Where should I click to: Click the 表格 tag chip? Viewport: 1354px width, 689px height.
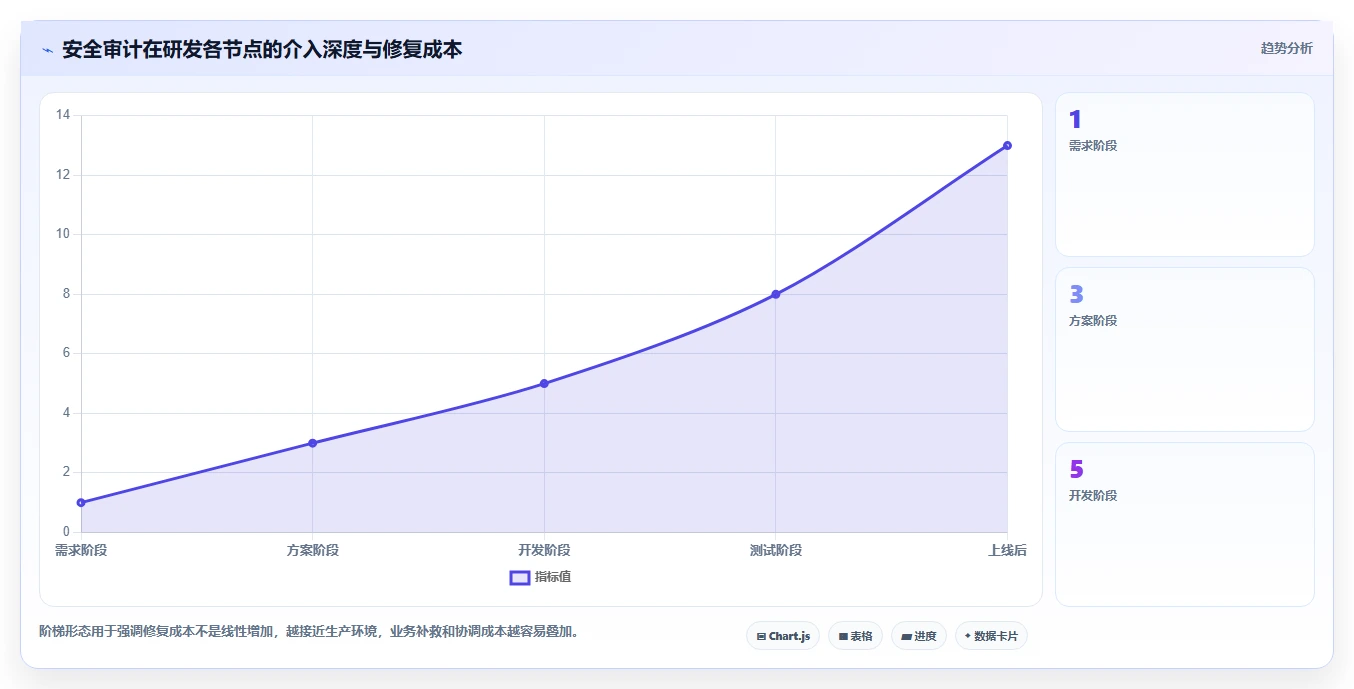pyautogui.click(x=855, y=636)
